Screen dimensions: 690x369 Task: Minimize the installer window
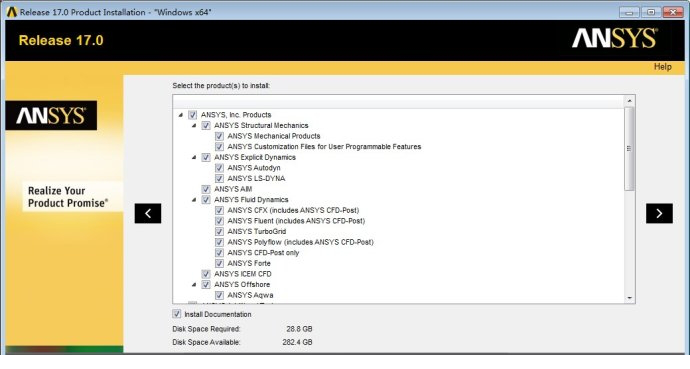pyautogui.click(x=629, y=12)
